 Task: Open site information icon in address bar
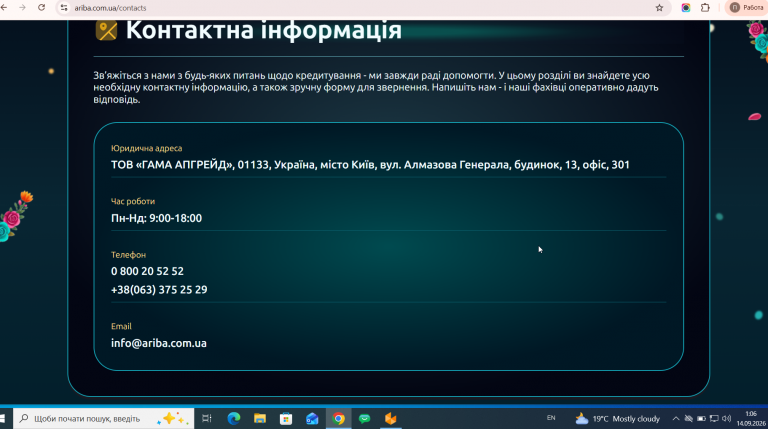(64, 8)
